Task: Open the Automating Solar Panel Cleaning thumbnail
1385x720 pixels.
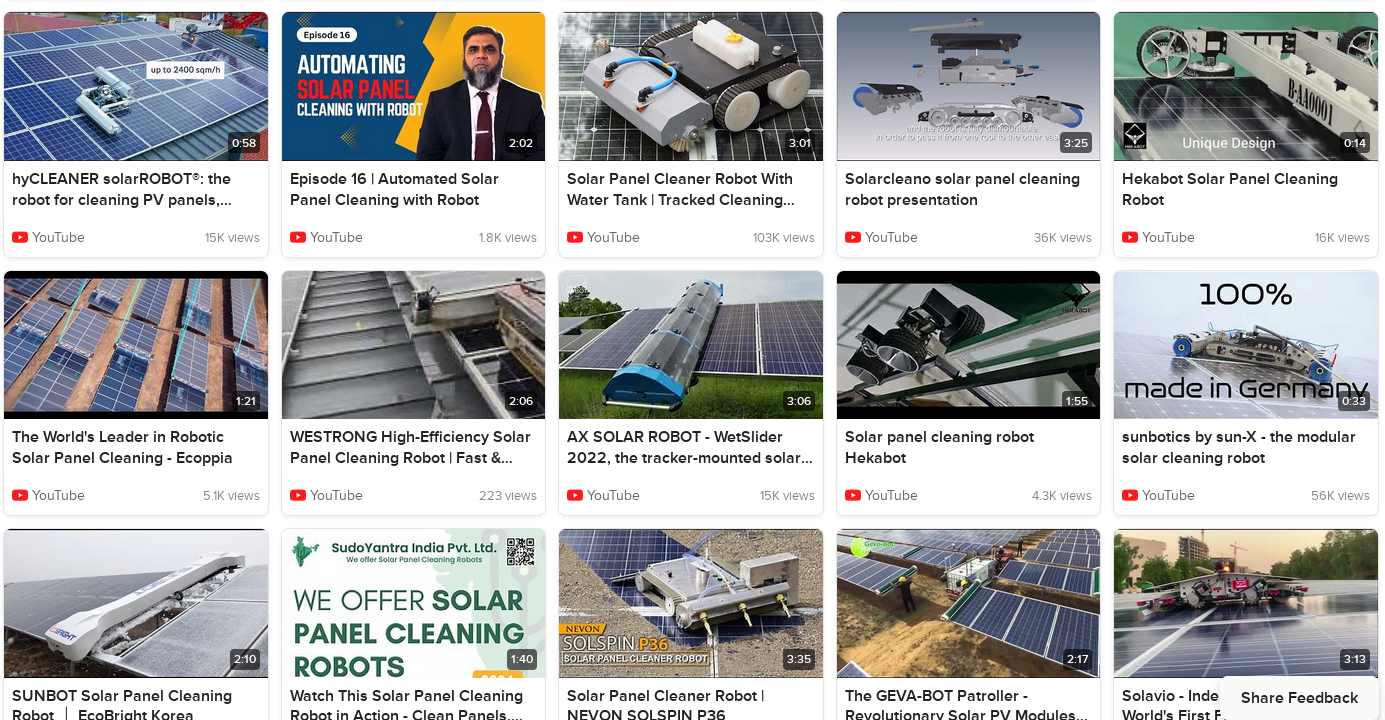Action: click(x=413, y=86)
